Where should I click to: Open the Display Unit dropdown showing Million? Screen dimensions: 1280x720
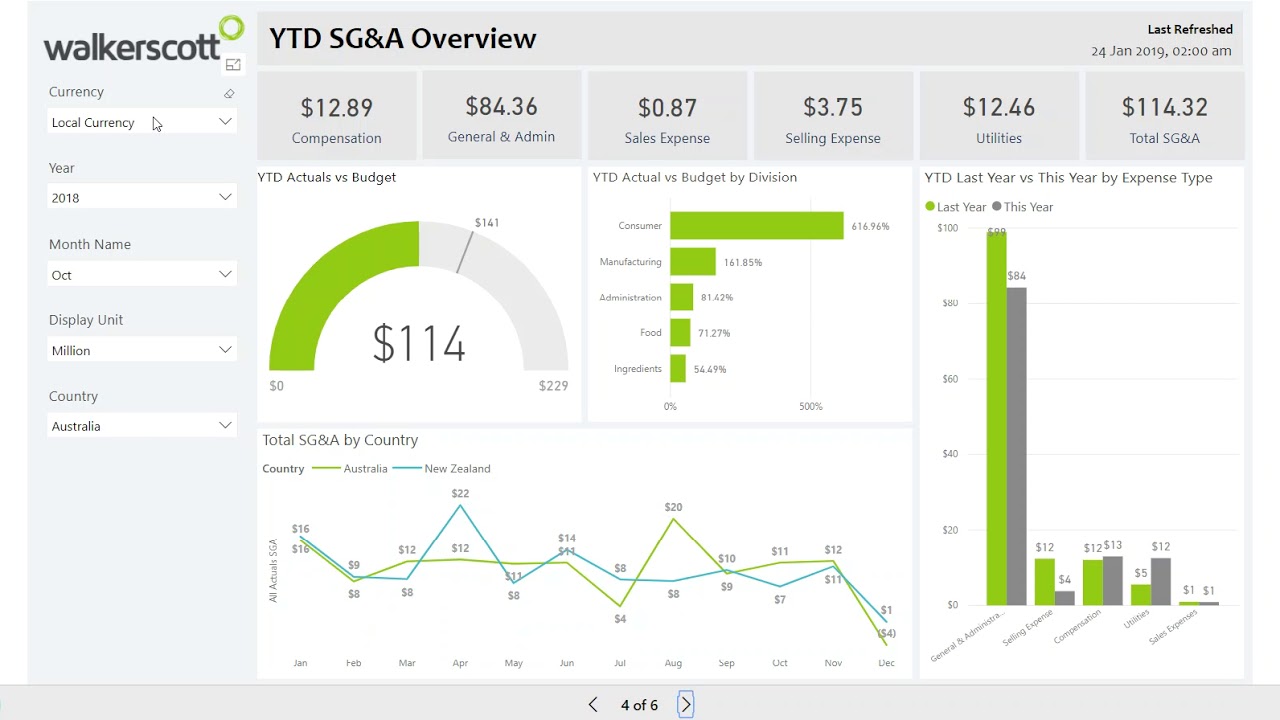142,350
